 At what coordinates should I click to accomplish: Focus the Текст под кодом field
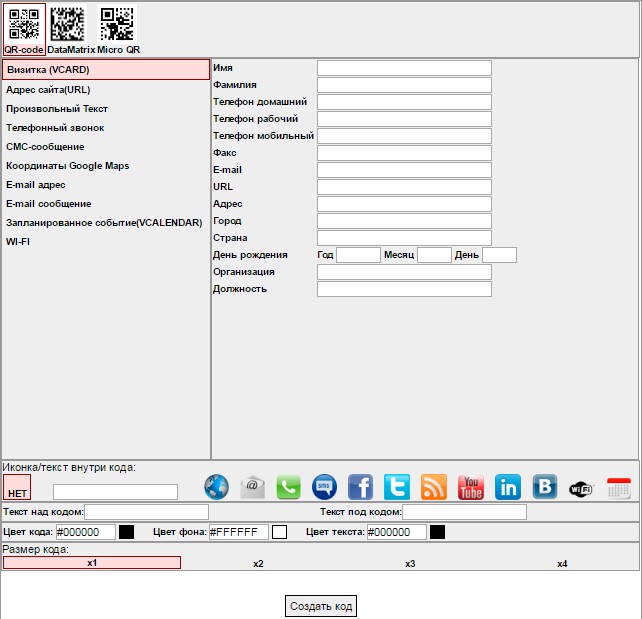464,512
